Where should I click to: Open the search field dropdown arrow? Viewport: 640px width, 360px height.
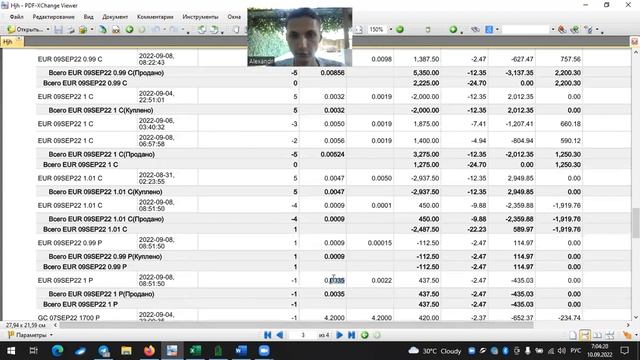tap(553, 29)
